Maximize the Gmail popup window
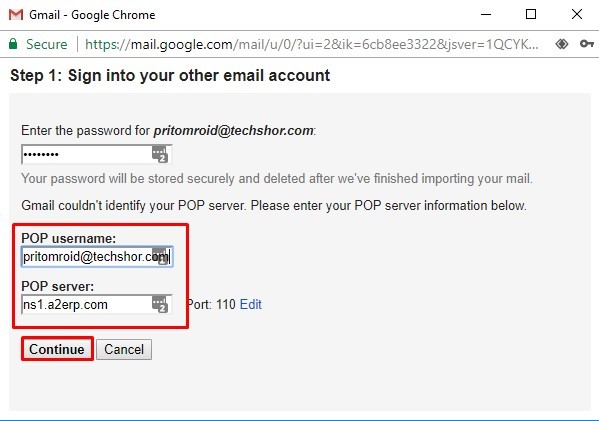 coord(531,15)
